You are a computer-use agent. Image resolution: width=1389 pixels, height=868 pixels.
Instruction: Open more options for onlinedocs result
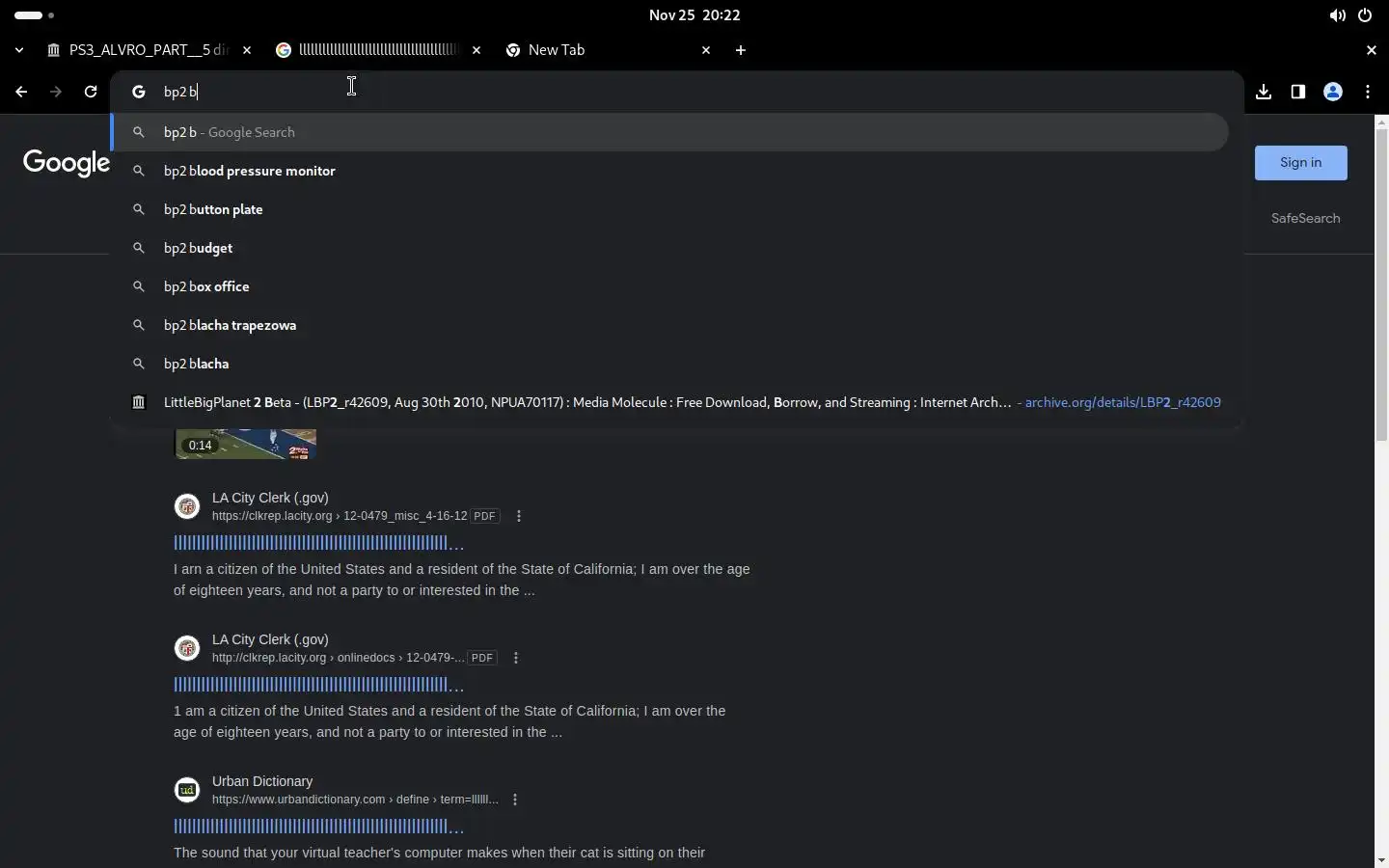tap(516, 658)
